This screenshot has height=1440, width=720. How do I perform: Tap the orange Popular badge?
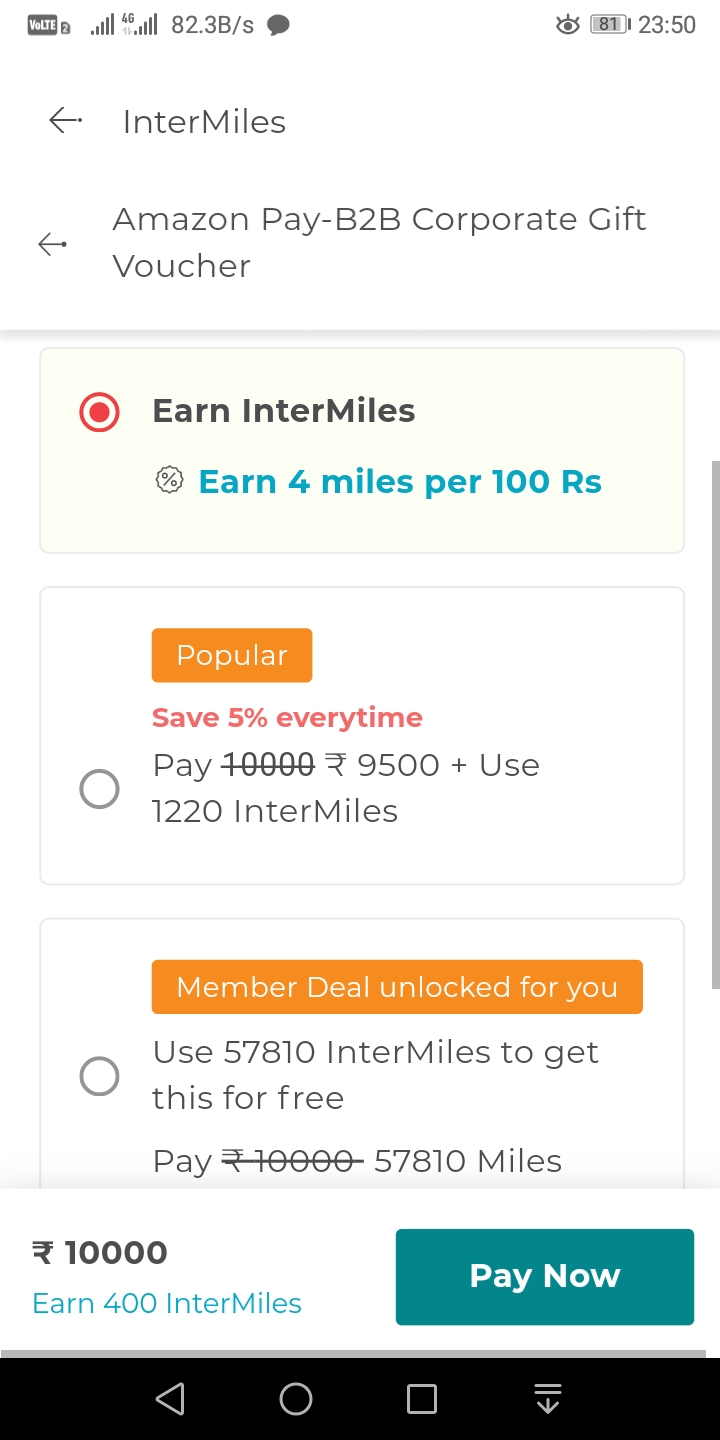point(232,655)
